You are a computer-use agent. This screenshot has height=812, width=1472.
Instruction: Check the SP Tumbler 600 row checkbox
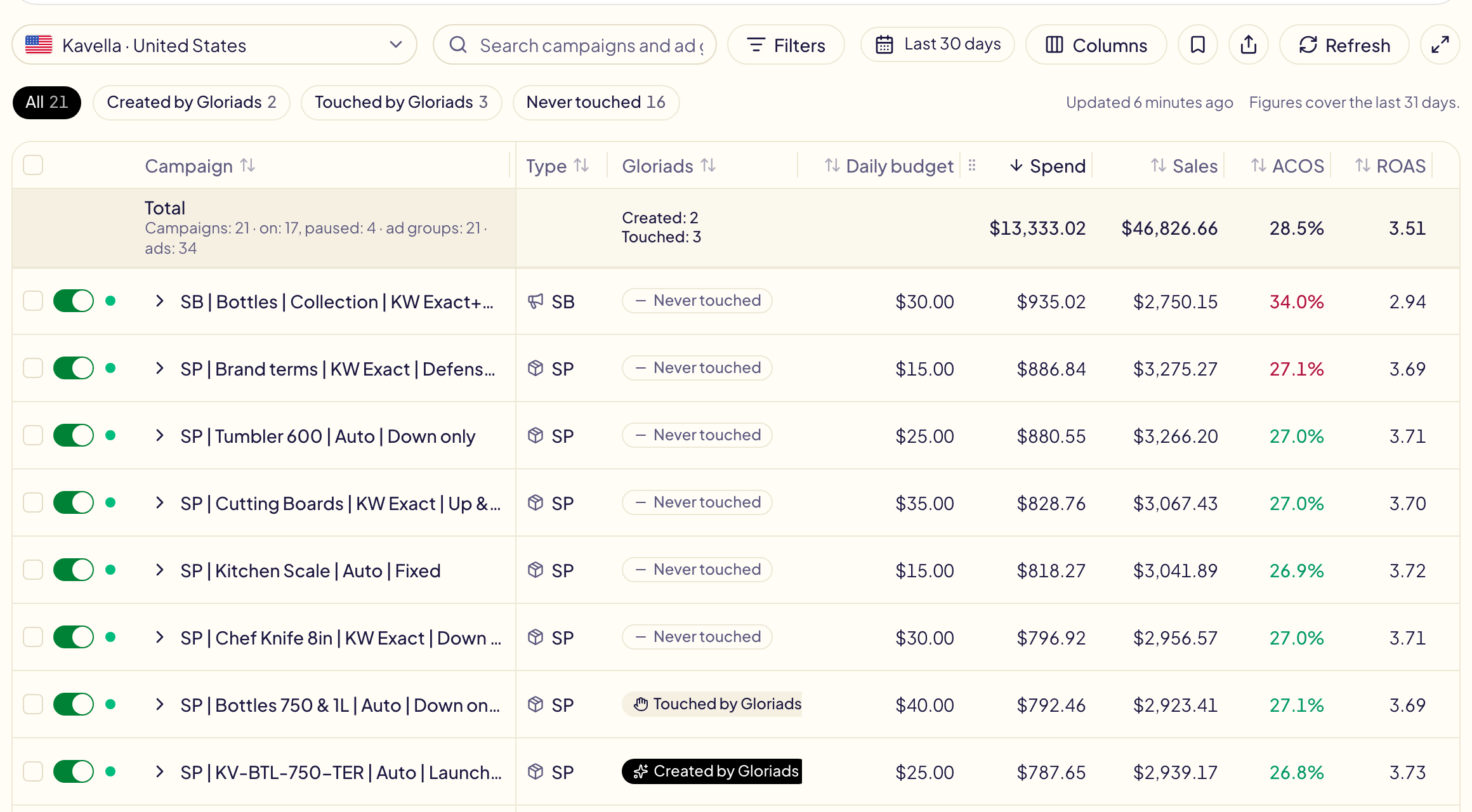(x=33, y=435)
